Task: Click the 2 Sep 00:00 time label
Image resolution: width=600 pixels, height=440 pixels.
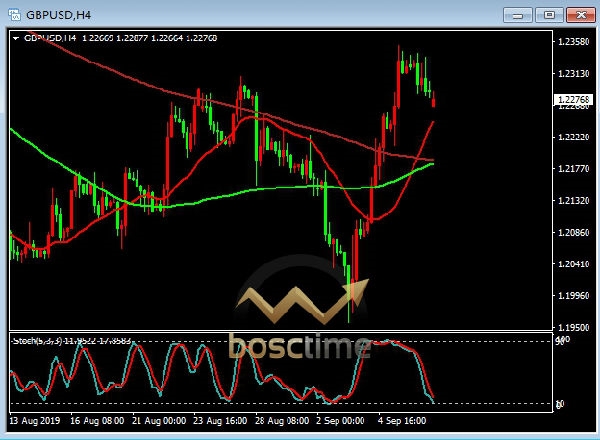Action: click(341, 421)
